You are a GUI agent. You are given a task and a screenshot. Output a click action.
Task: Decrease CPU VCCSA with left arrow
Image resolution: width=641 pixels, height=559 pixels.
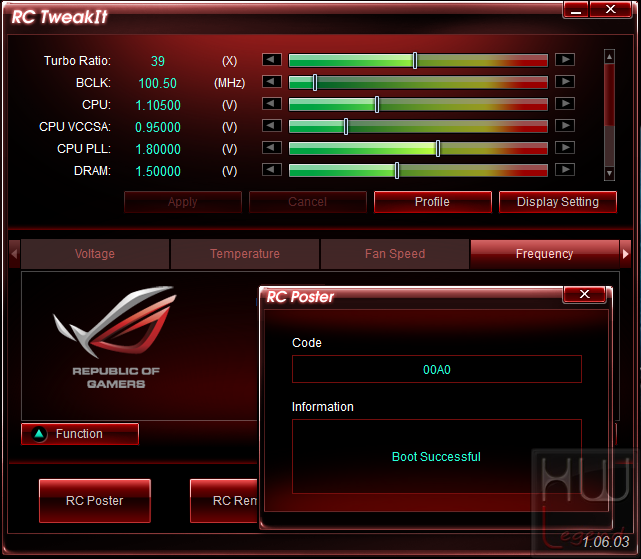pyautogui.click(x=272, y=126)
